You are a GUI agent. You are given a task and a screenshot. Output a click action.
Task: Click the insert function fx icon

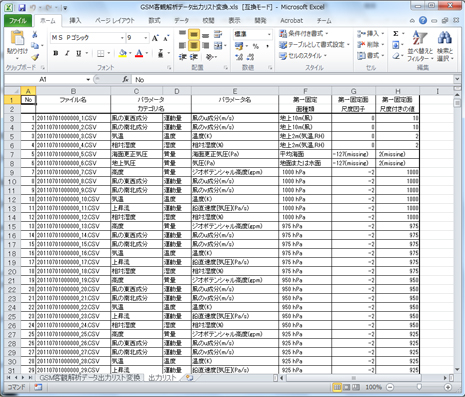(x=125, y=79)
